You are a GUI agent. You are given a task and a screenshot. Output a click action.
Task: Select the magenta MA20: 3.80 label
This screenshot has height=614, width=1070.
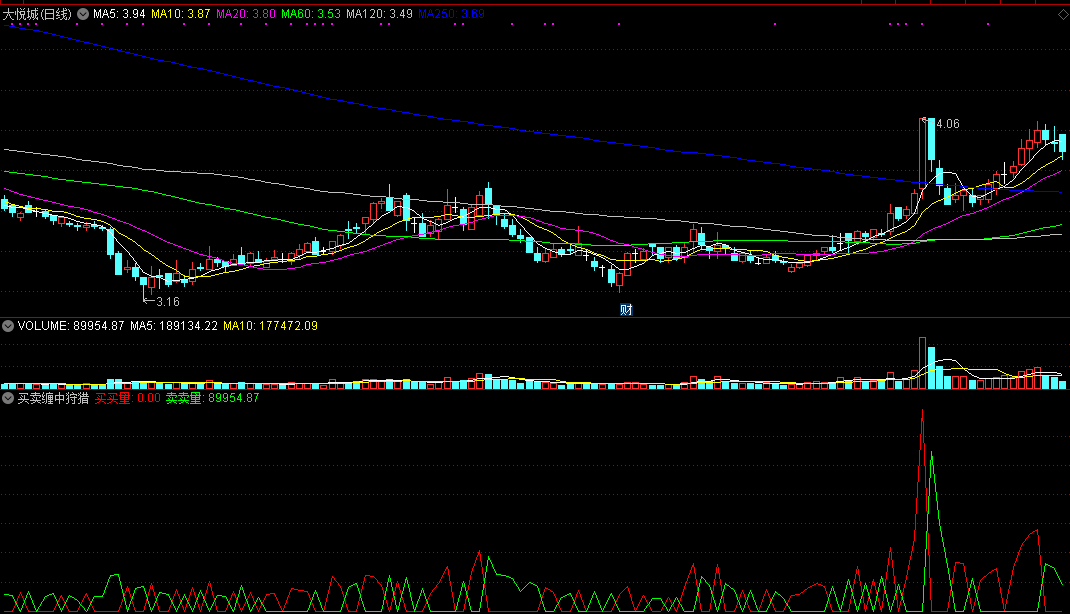click(x=246, y=14)
